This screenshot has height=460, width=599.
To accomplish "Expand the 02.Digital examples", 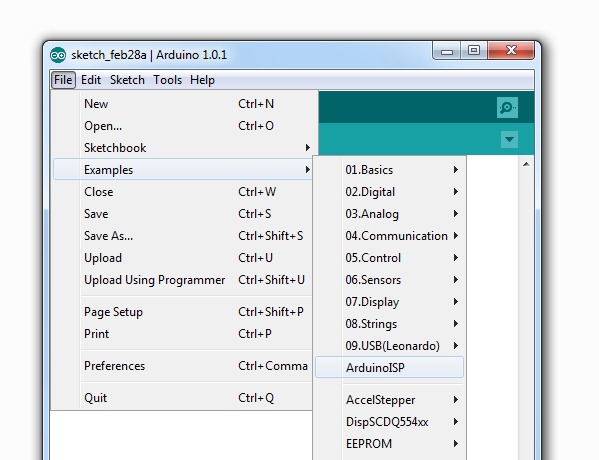I will point(389,192).
